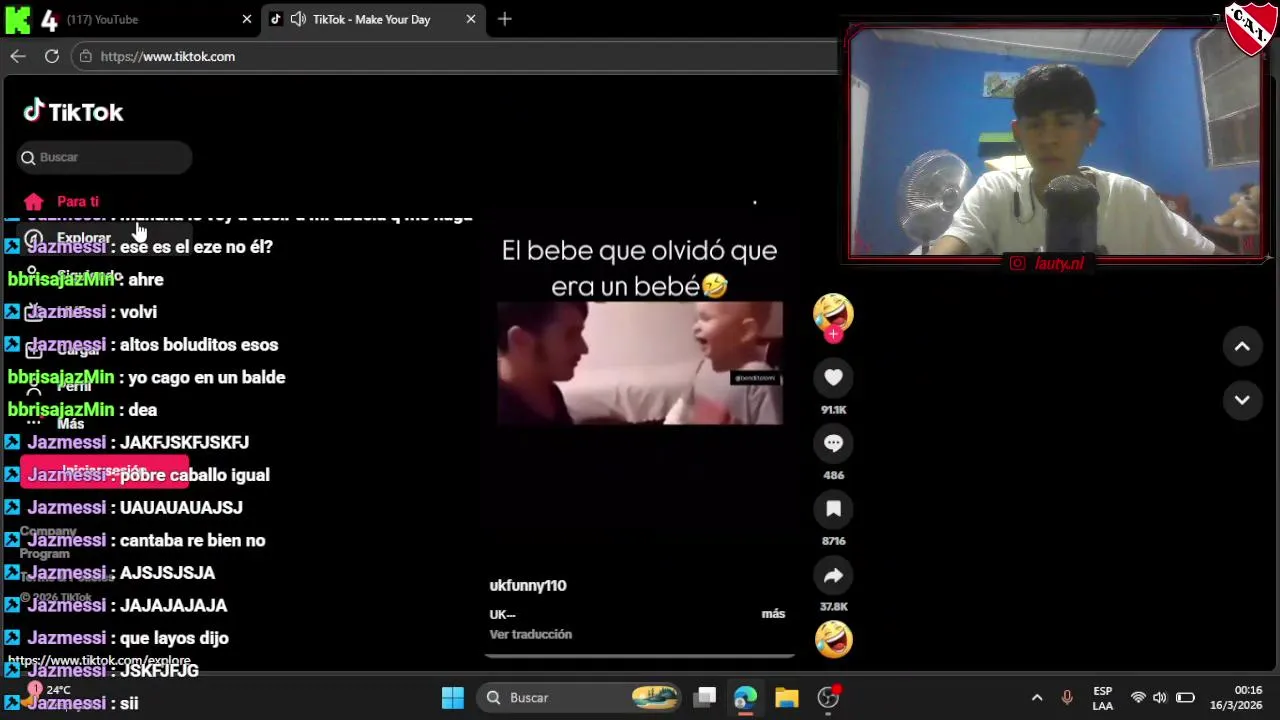The width and height of the screenshot is (1280, 720).
Task: Expand the description with 'más'
Action: click(773, 614)
